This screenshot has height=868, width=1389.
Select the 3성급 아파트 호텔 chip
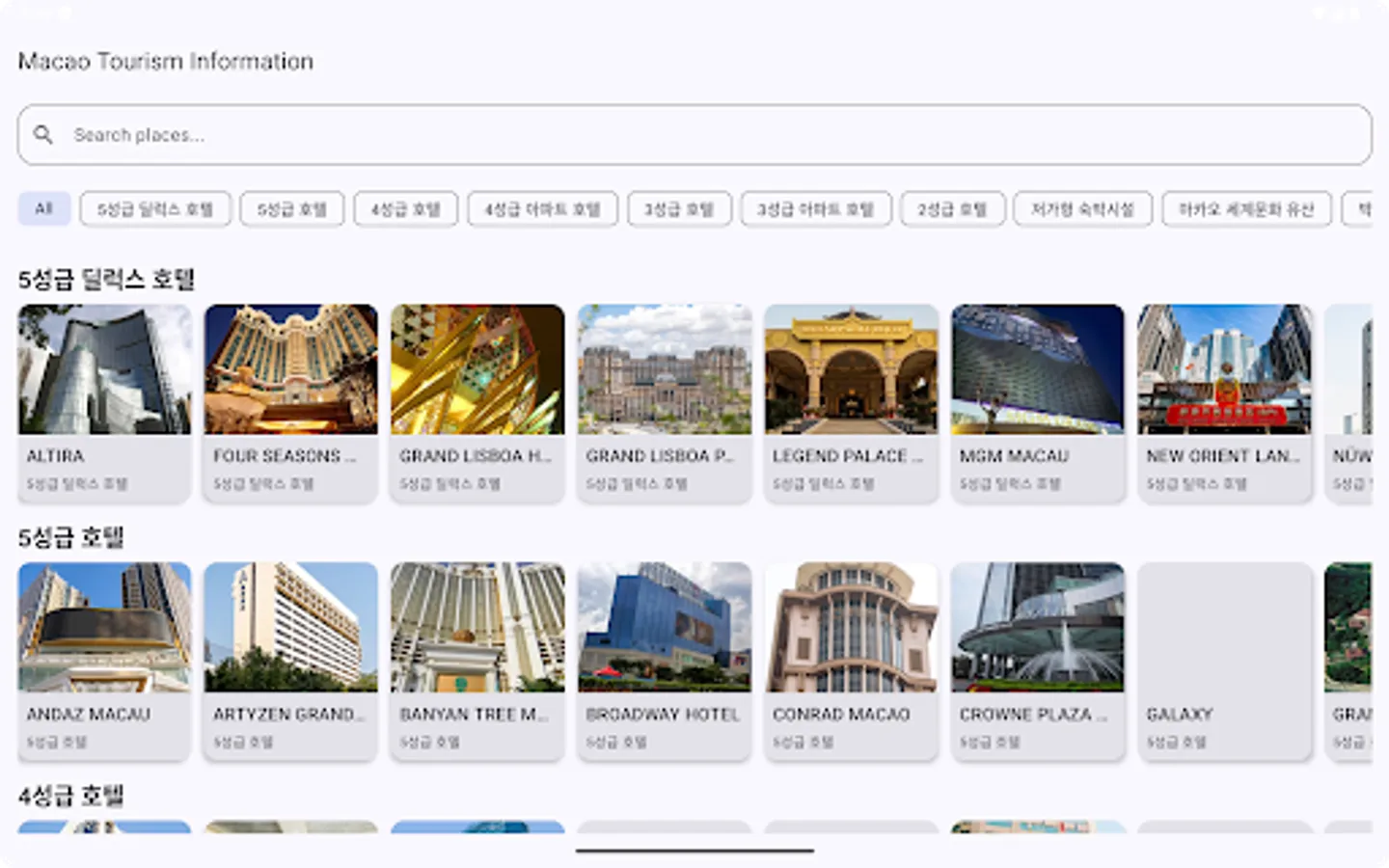[x=815, y=209]
